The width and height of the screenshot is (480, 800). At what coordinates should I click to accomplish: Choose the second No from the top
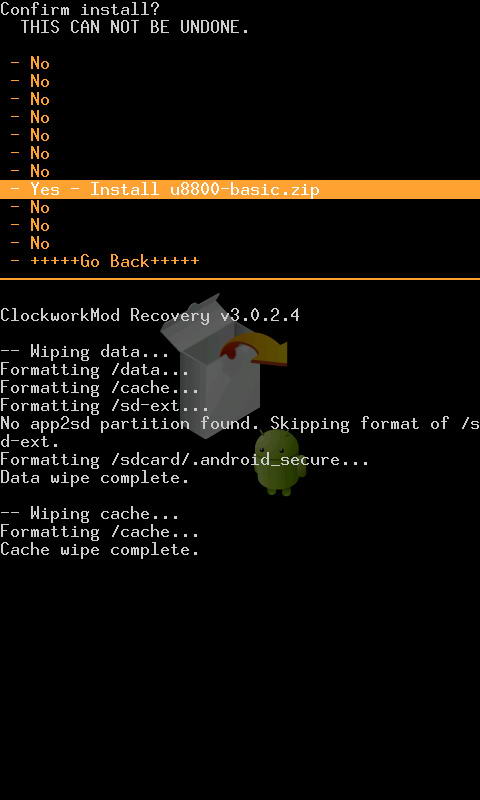[30, 81]
